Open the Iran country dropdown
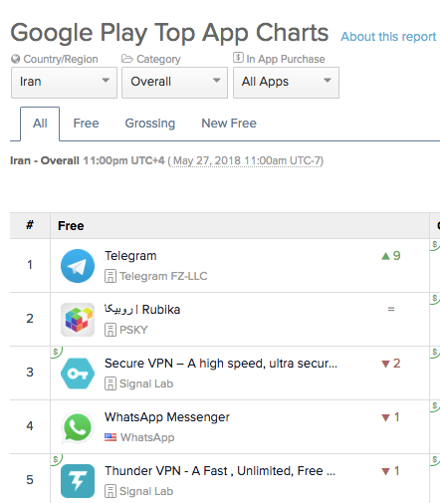The height and width of the screenshot is (503, 440). pos(64,83)
